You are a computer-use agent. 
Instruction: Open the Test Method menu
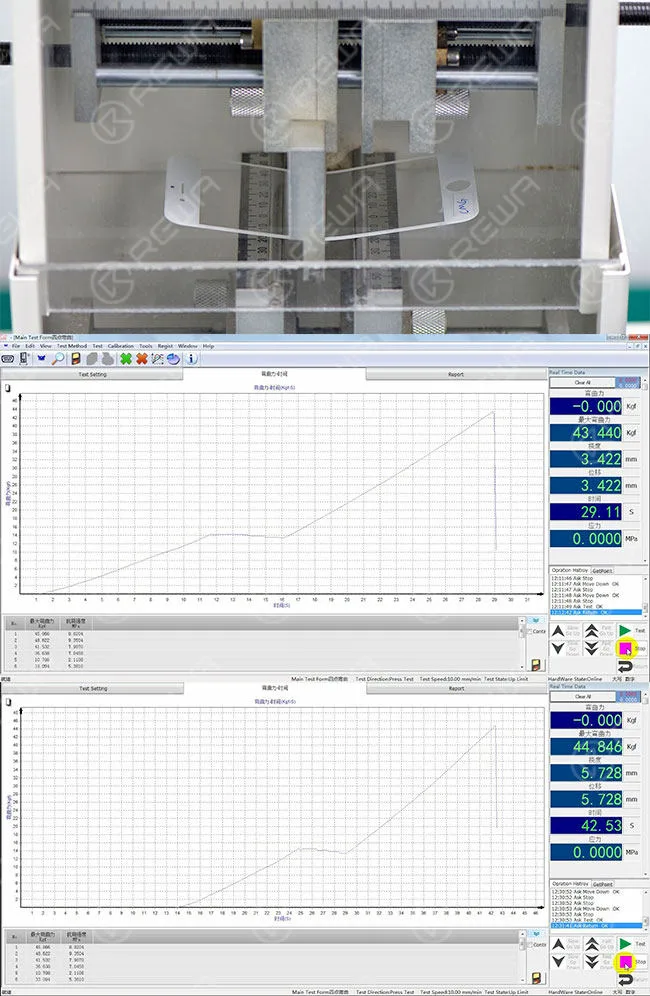pos(72,346)
